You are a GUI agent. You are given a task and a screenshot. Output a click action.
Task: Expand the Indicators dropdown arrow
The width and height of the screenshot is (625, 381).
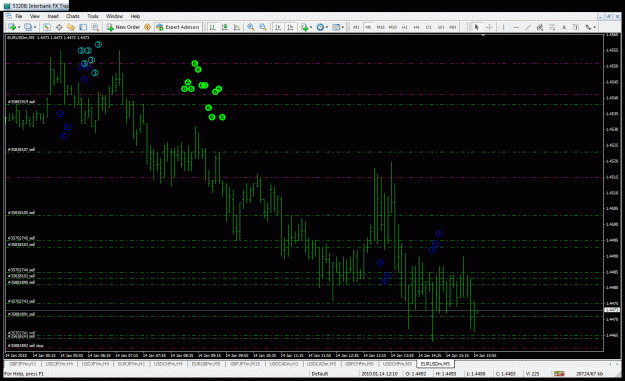pyautogui.click(x=311, y=27)
